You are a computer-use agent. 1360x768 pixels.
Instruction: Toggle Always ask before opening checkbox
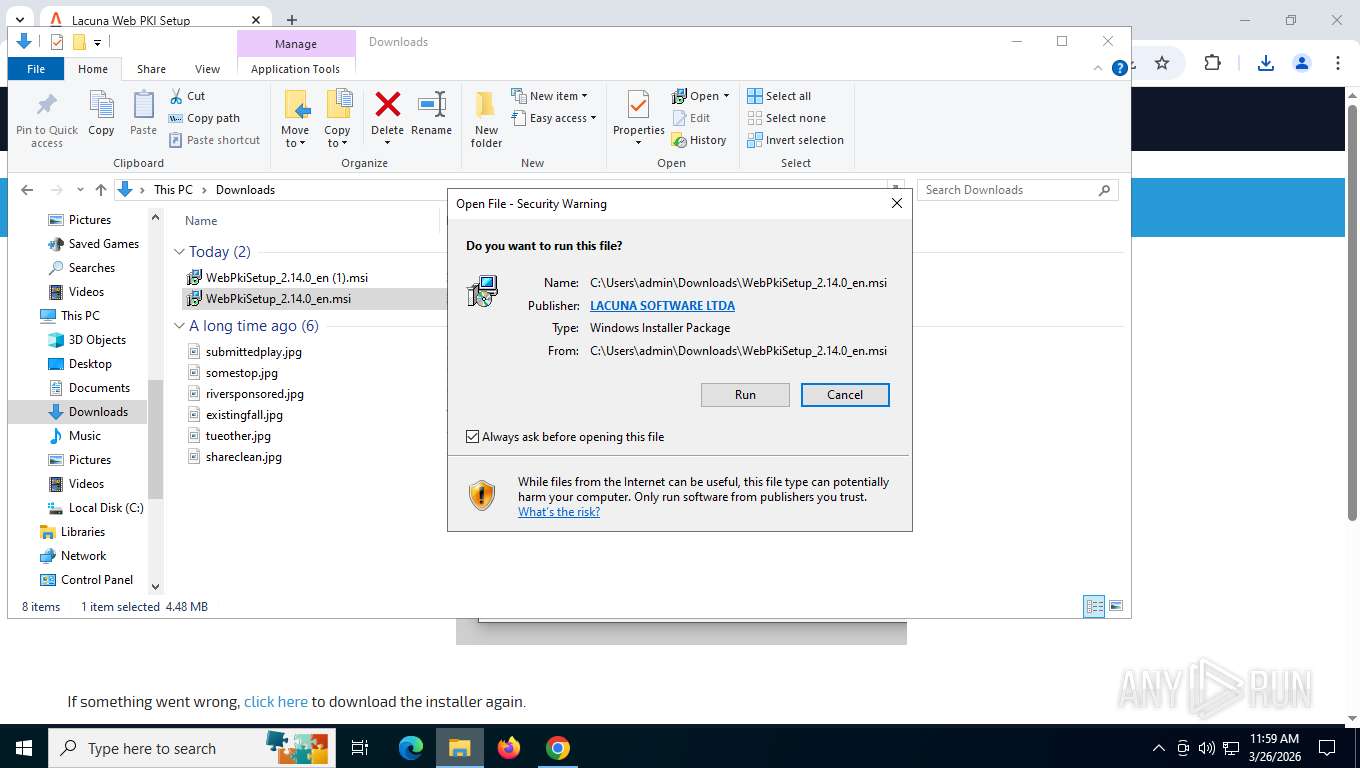point(473,437)
